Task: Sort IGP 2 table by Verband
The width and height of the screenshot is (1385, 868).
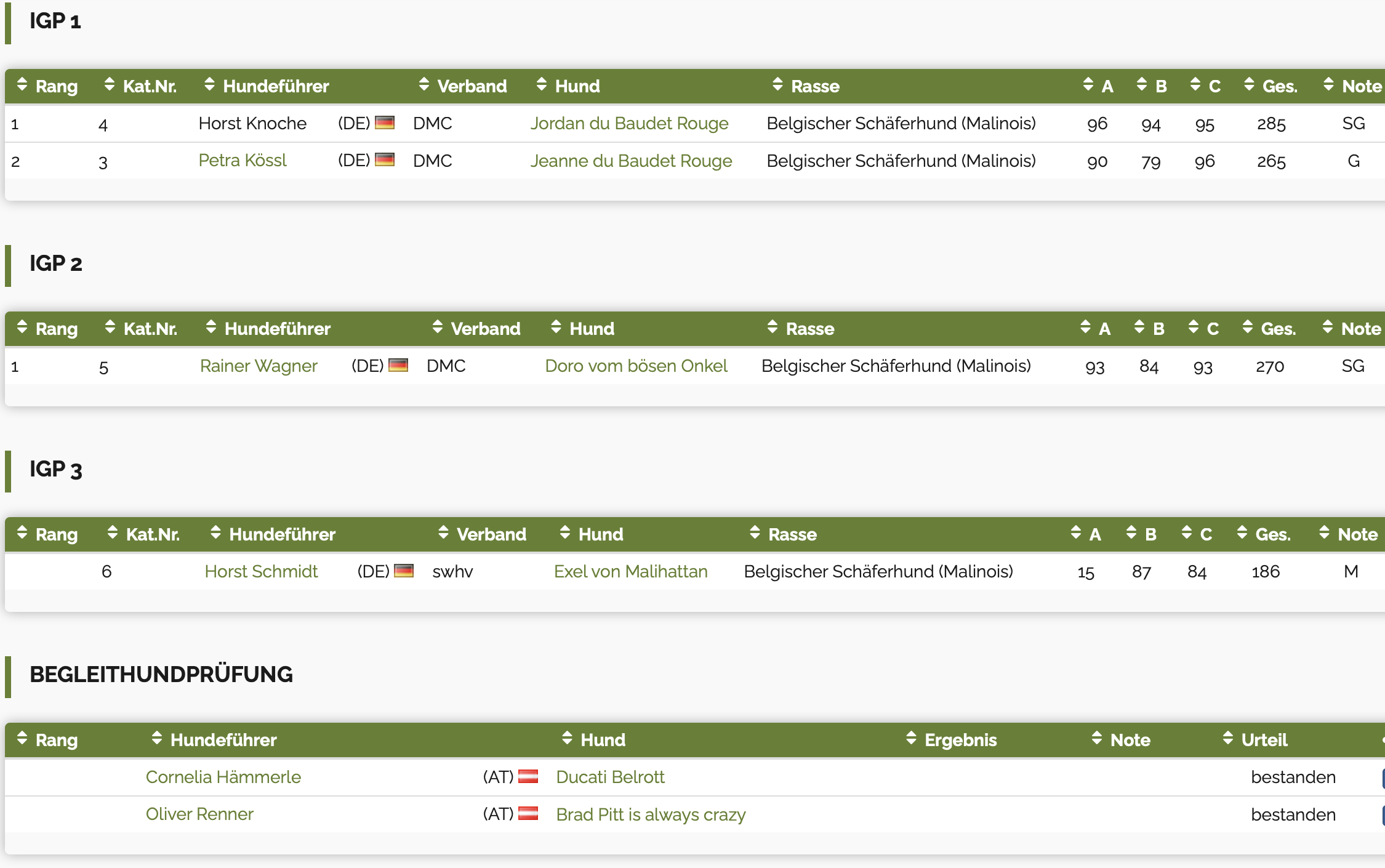Action: click(476, 329)
